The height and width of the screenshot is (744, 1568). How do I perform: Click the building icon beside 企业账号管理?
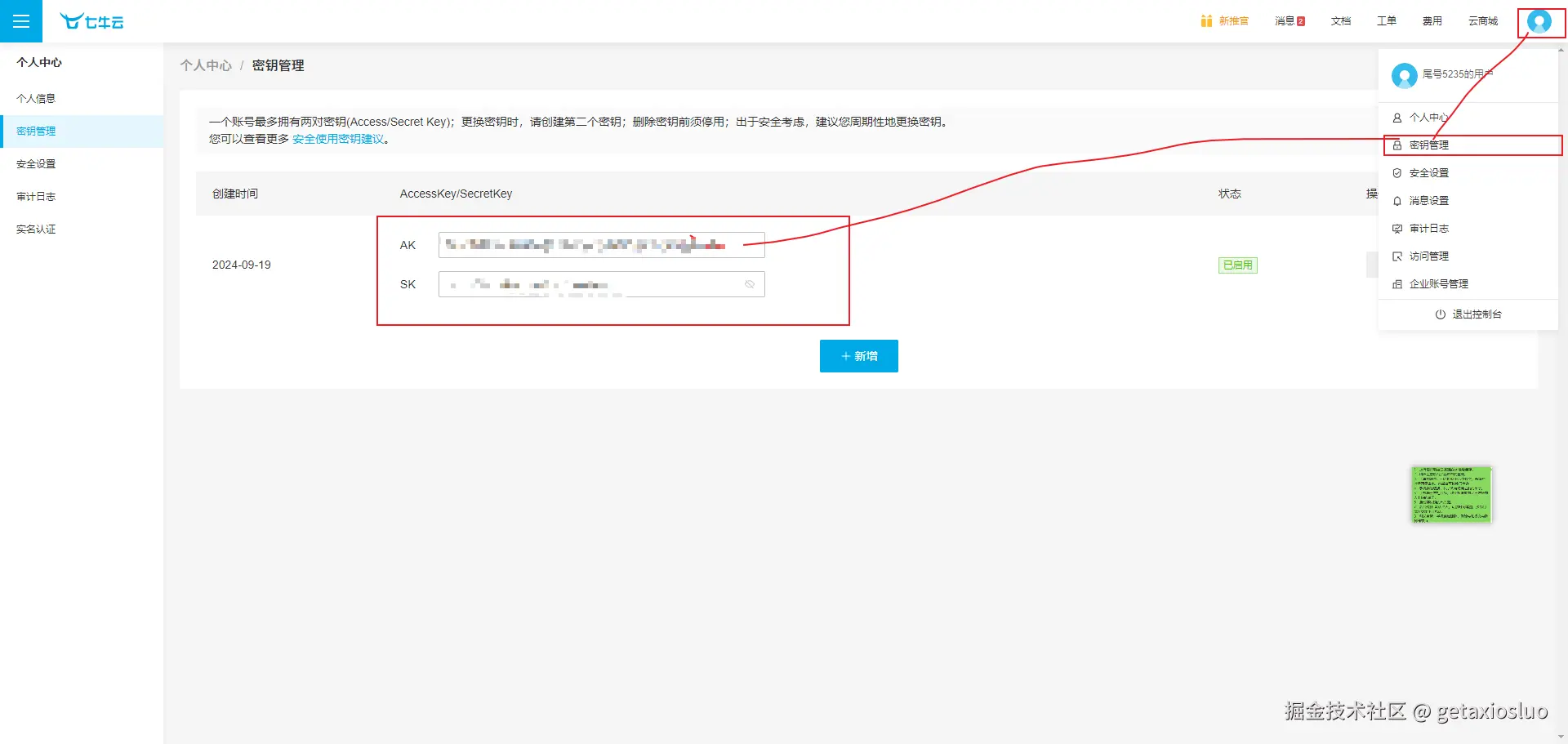(1397, 284)
